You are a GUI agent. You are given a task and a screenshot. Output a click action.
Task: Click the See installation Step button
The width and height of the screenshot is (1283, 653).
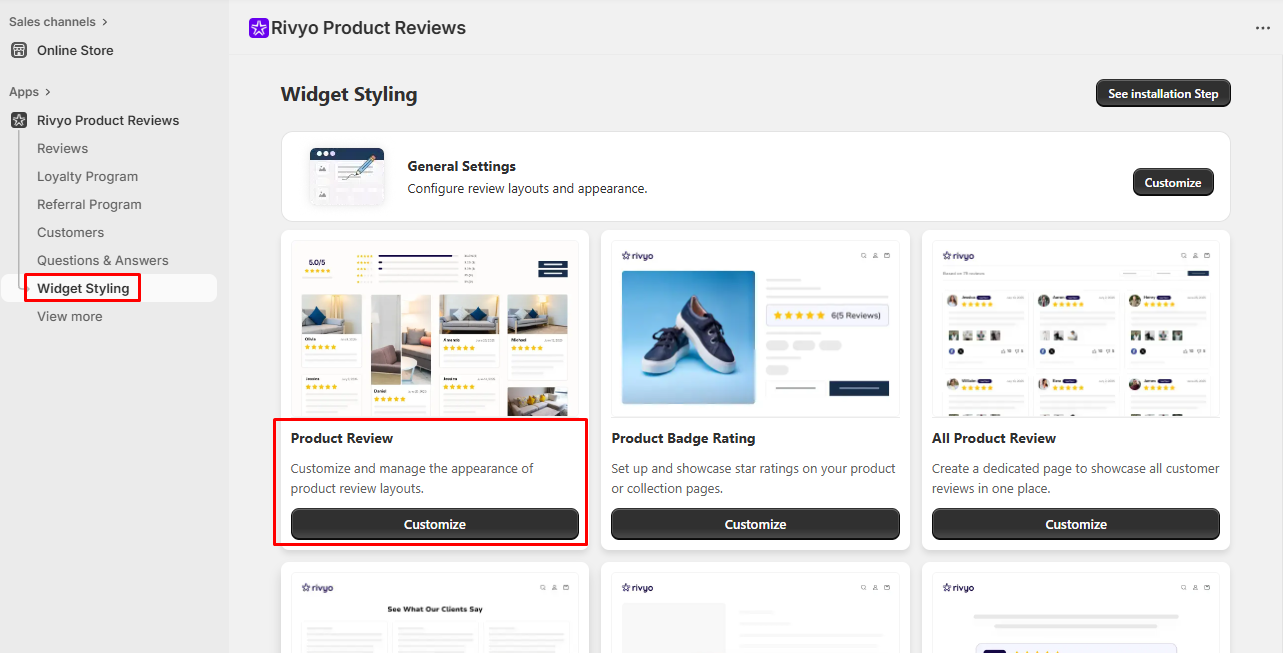click(1163, 93)
